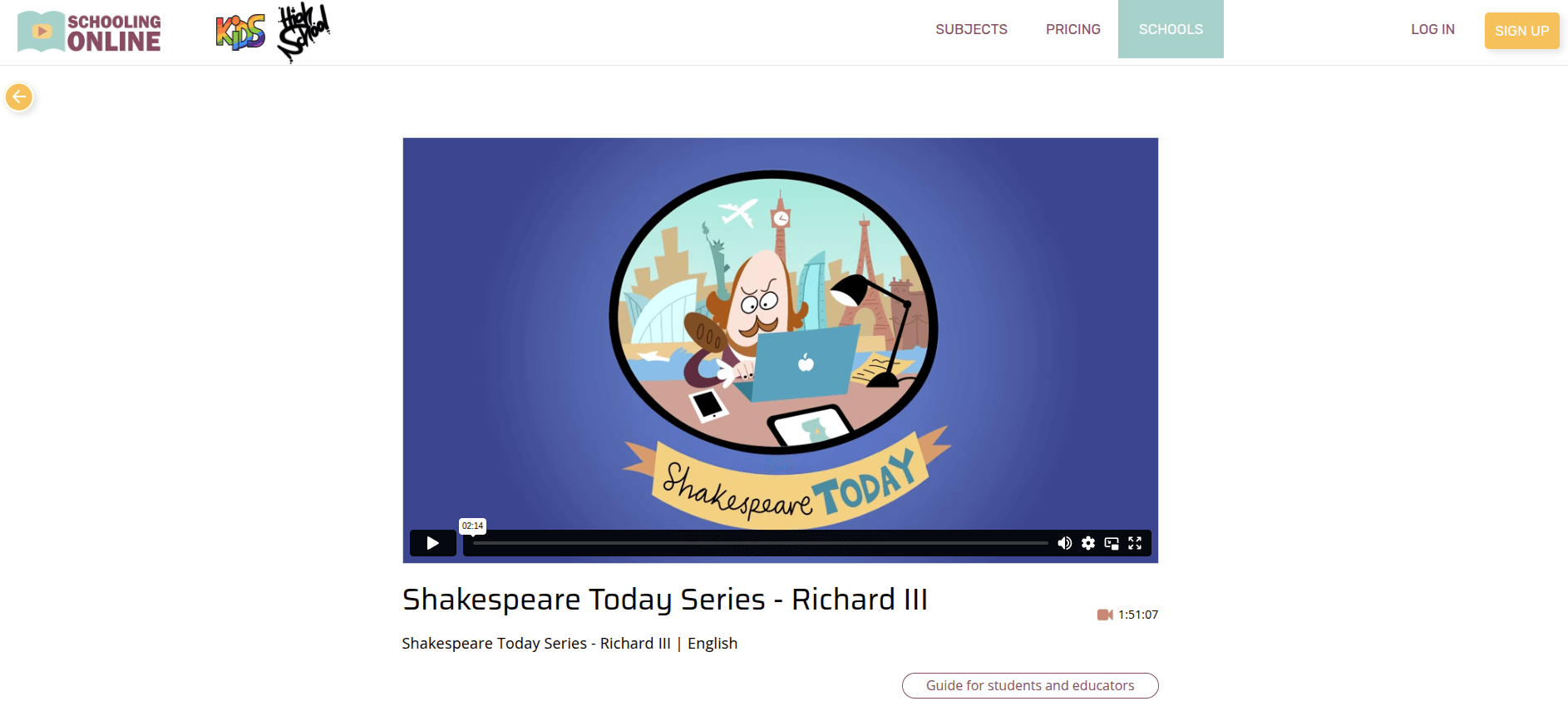Mute the video volume speaker icon
Screen dimensions: 1568x726
pos(1064,543)
